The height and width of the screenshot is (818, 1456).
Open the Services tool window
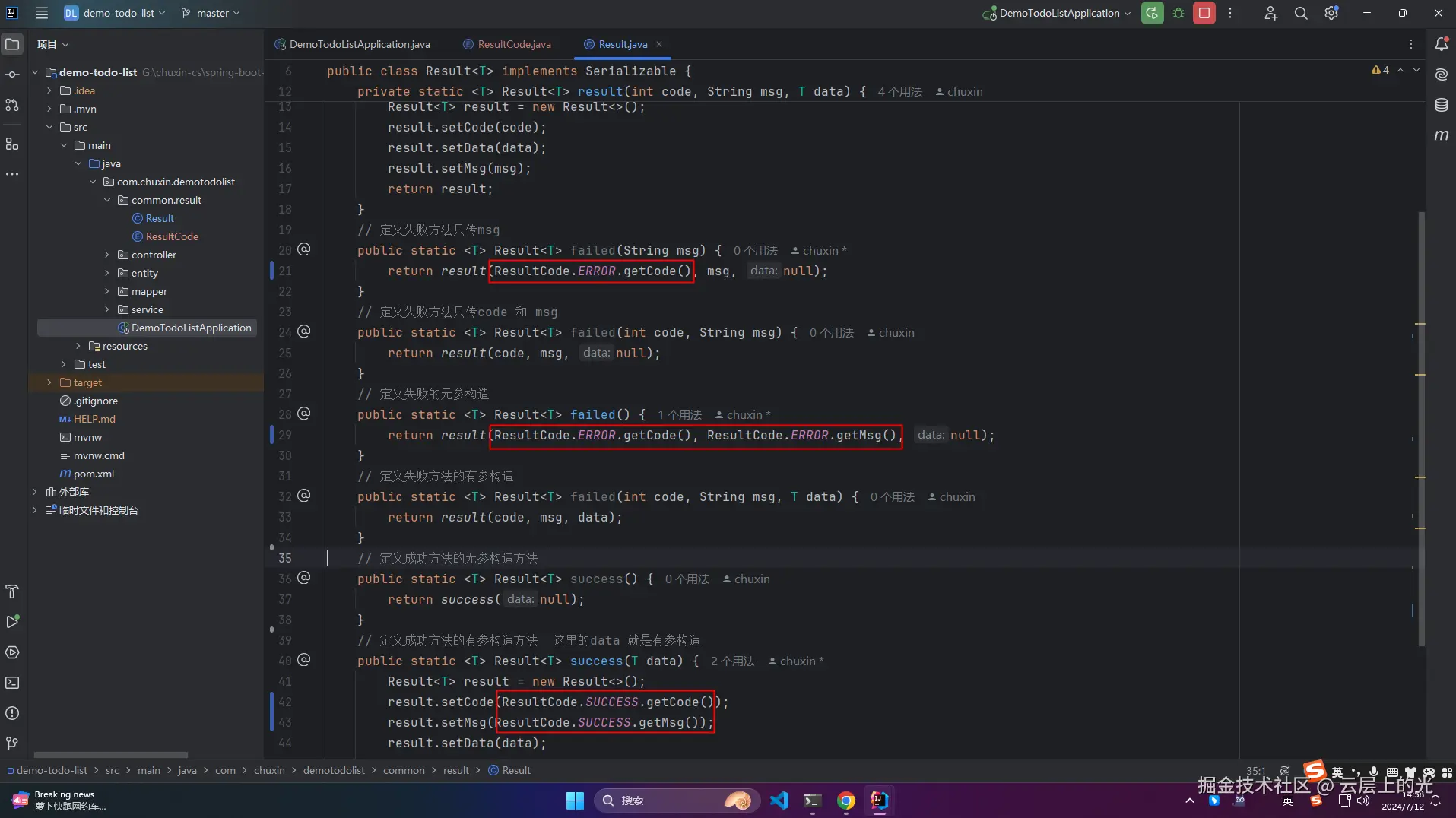(x=12, y=652)
